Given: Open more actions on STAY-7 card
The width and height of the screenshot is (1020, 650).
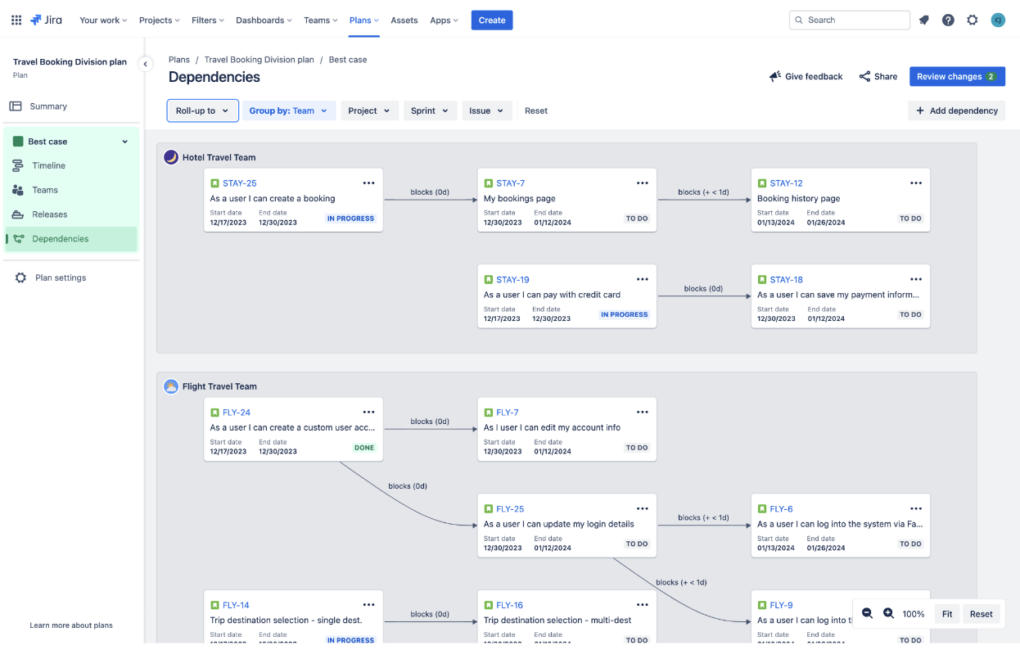Looking at the screenshot, I should click(x=642, y=183).
